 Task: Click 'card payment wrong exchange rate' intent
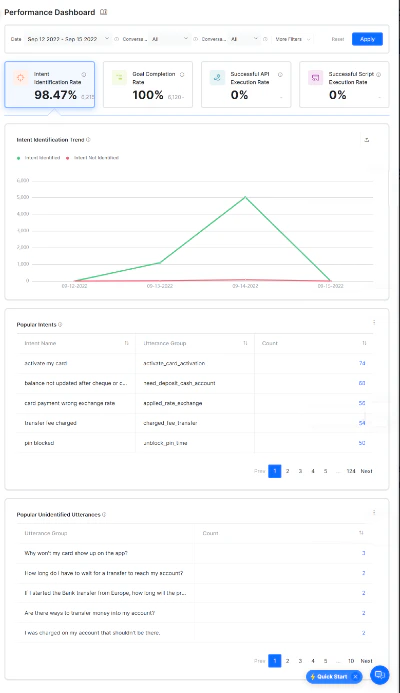coord(69,403)
